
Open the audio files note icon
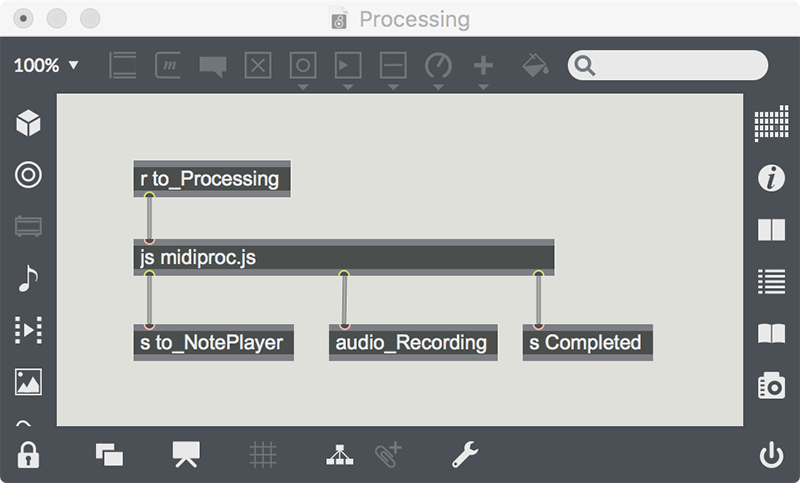28,278
